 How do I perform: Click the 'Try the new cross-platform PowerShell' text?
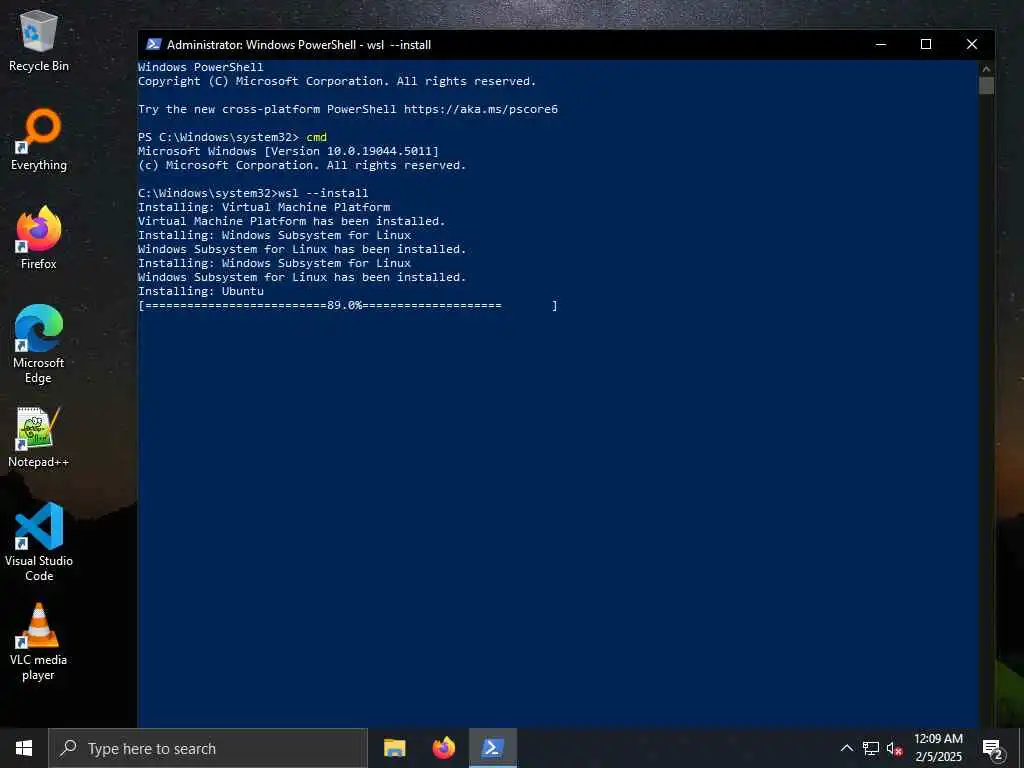point(267,109)
